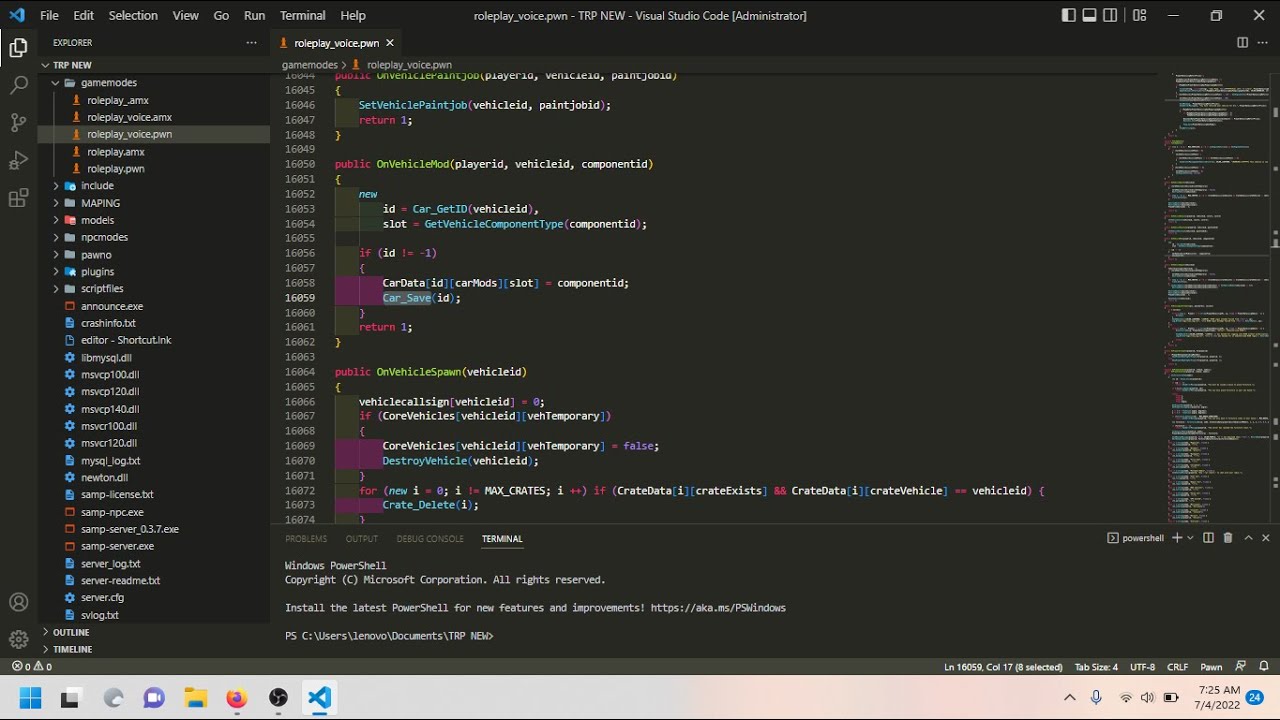This screenshot has height=720, width=1280.
Task: Go to line via Ln 16059 status
Action: tap(1003, 666)
